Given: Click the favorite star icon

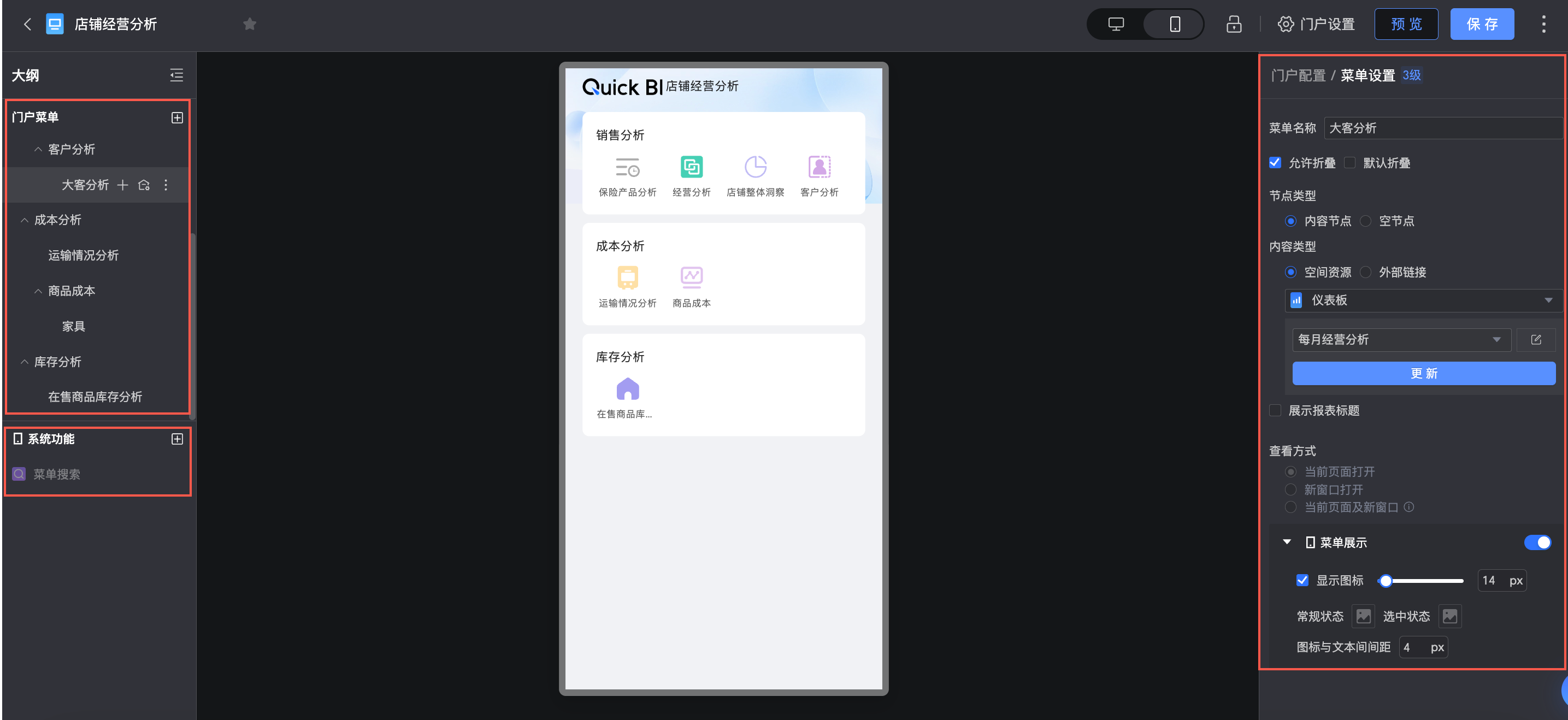Looking at the screenshot, I should click(x=250, y=25).
